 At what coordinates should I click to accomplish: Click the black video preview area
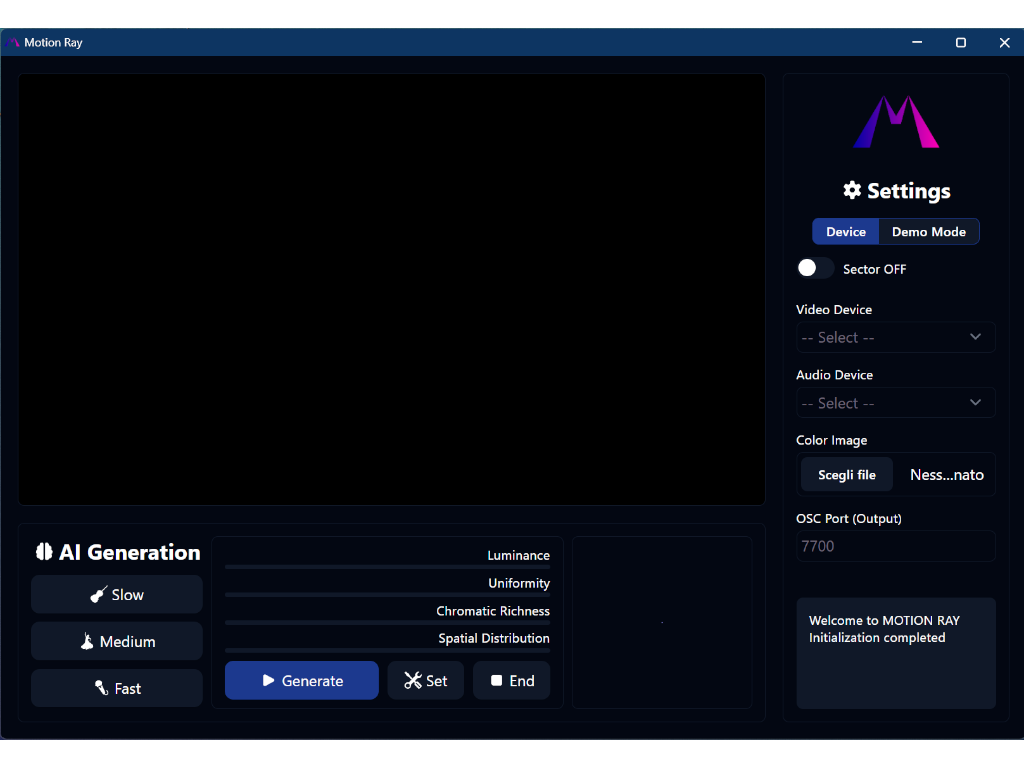tap(391, 289)
